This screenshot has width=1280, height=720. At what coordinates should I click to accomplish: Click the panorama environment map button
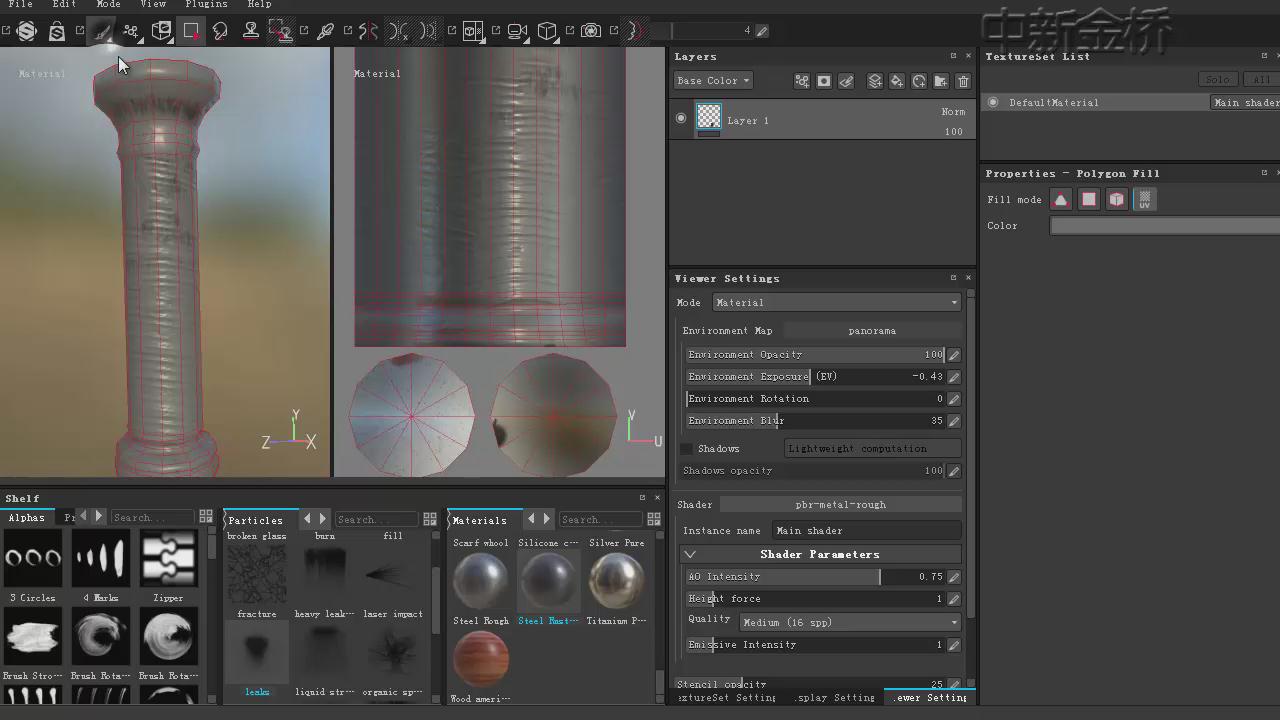pyautogui.click(x=872, y=331)
